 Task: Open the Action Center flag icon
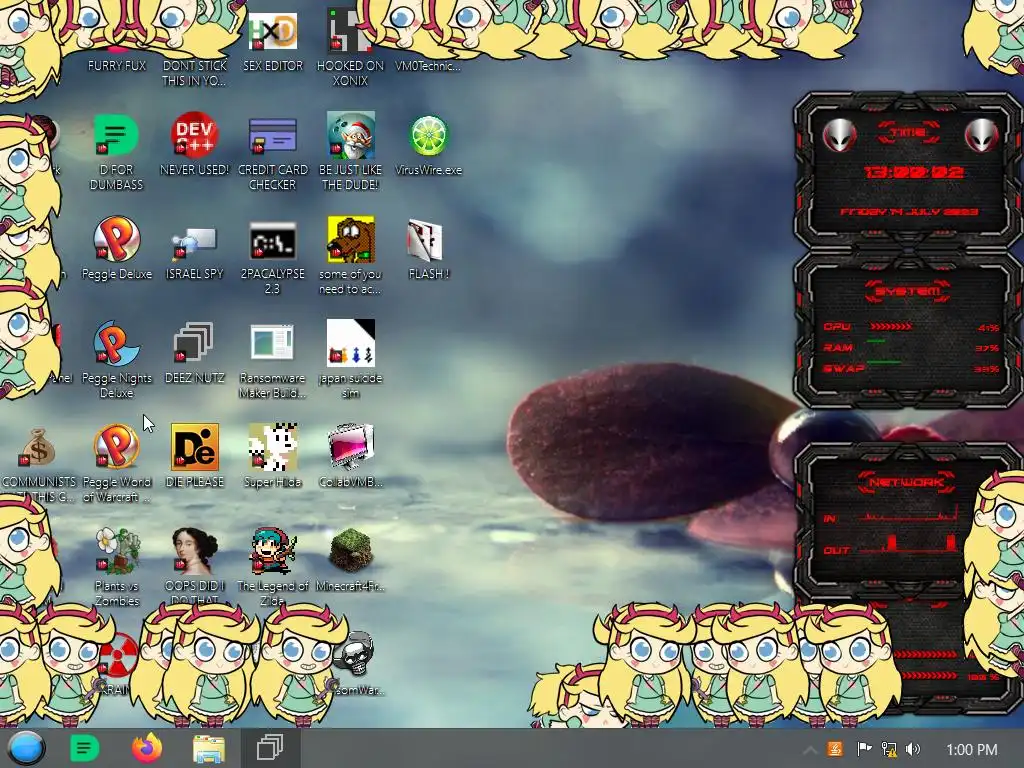click(x=863, y=749)
